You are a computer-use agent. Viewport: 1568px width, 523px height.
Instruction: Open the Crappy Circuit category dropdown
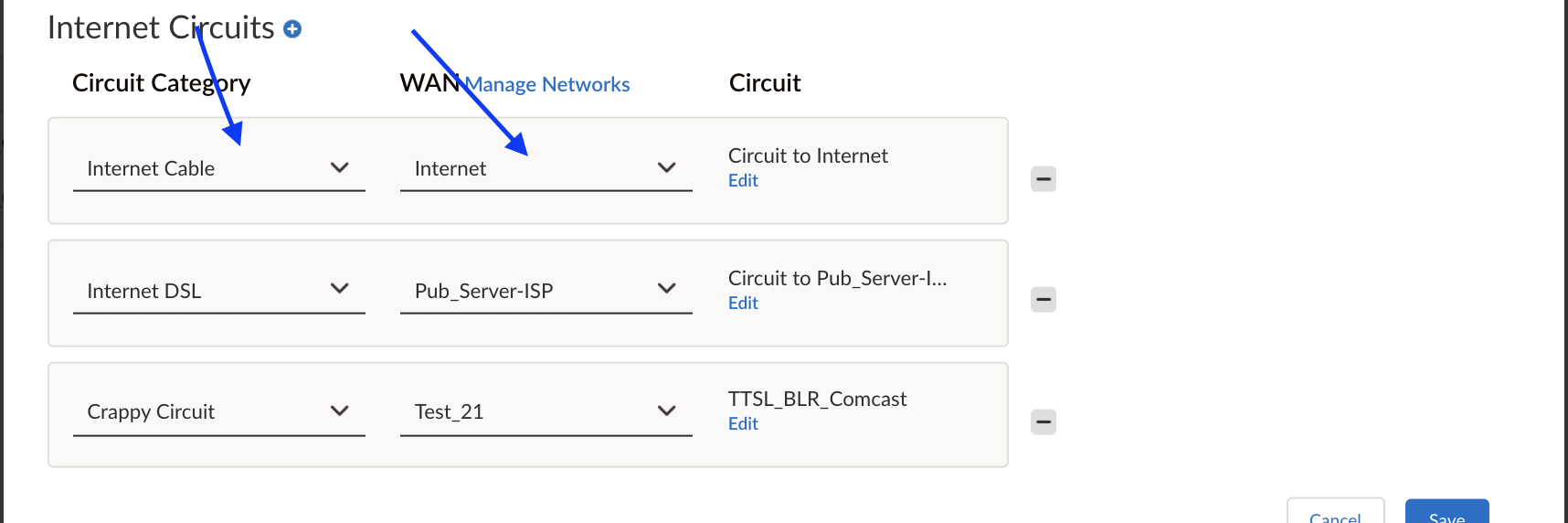tap(218, 411)
